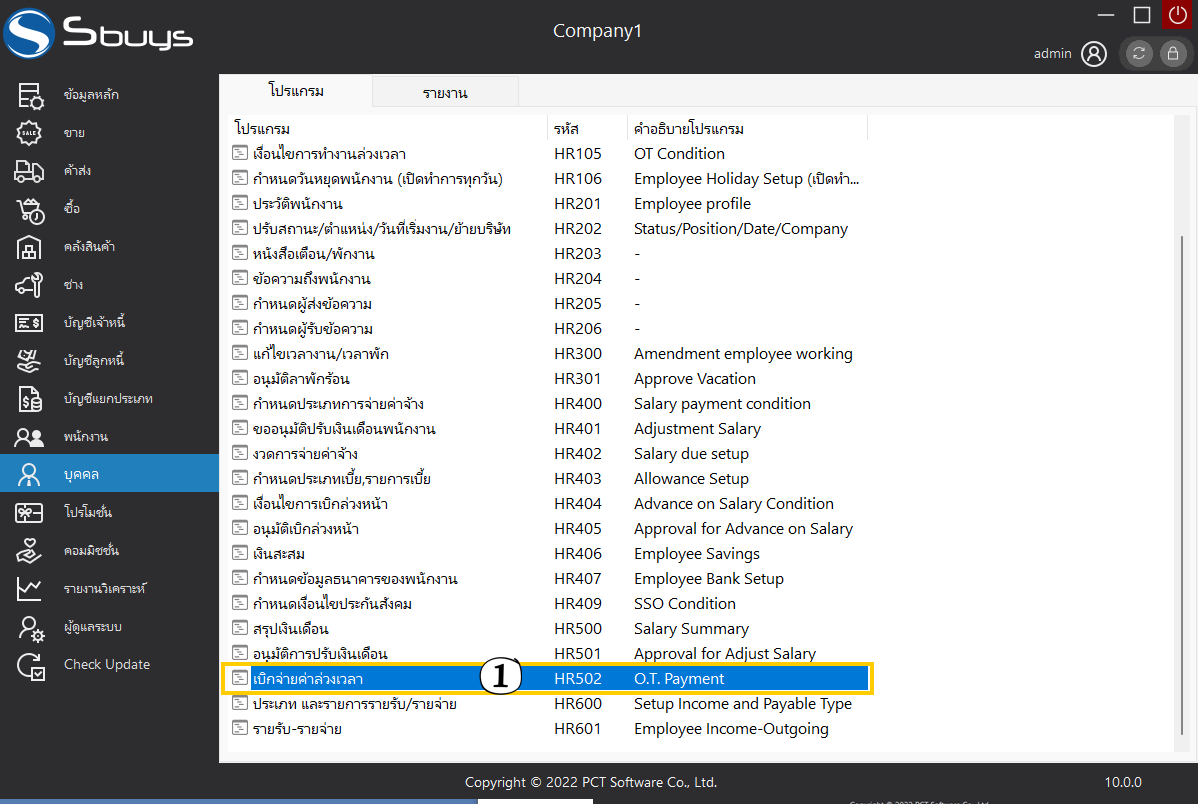This screenshot has width=1198, height=804.
Task: Select HR500 Salary Summary row
Action: point(290,629)
